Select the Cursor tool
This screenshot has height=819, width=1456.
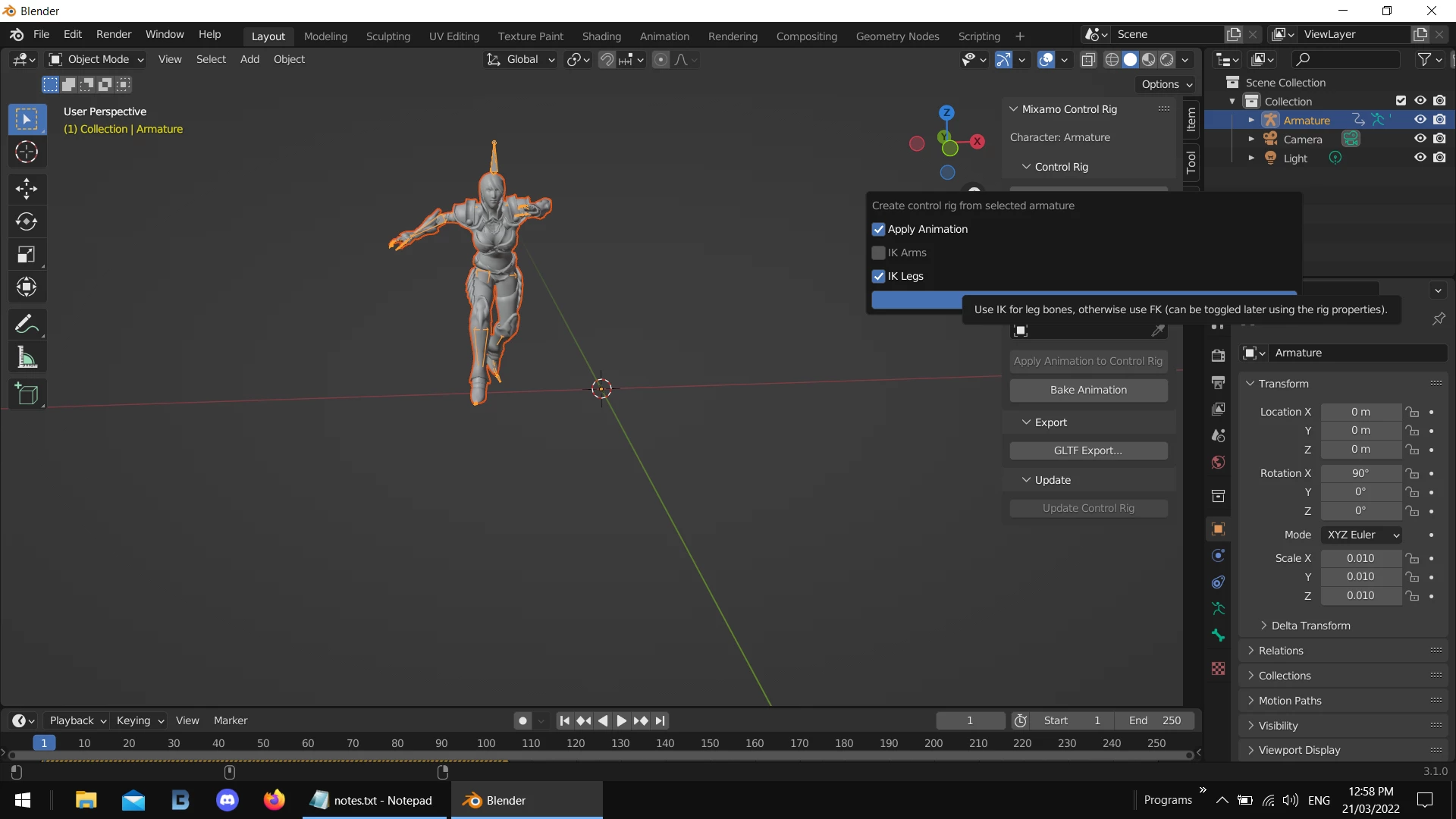27,152
